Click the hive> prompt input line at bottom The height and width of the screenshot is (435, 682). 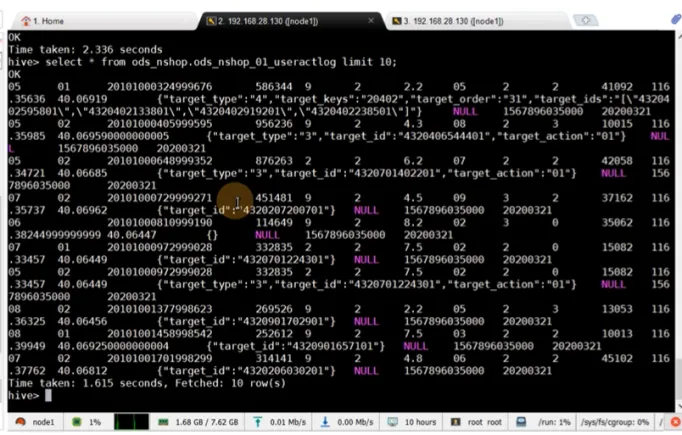tap(30, 395)
